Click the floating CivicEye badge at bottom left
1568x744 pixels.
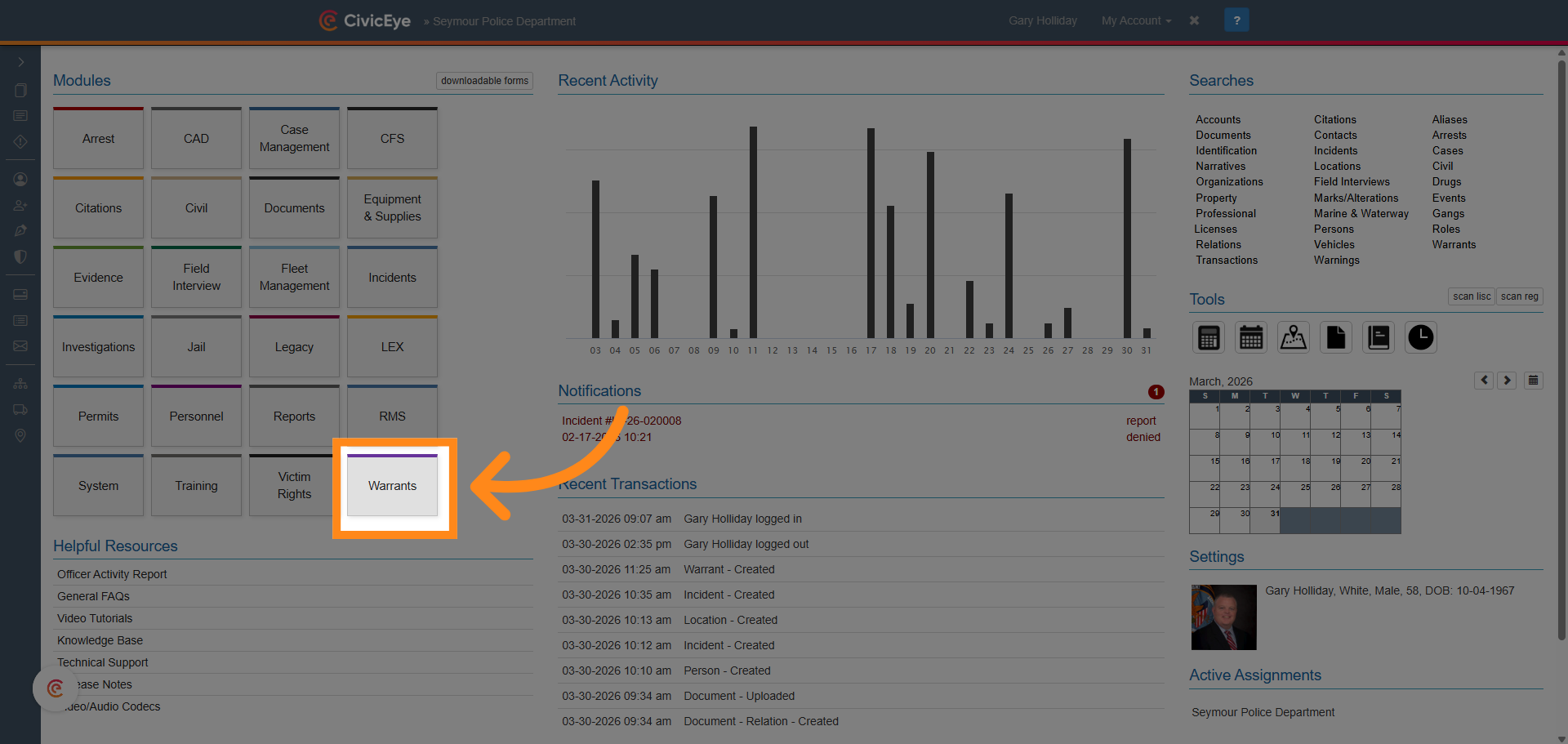[x=56, y=688]
